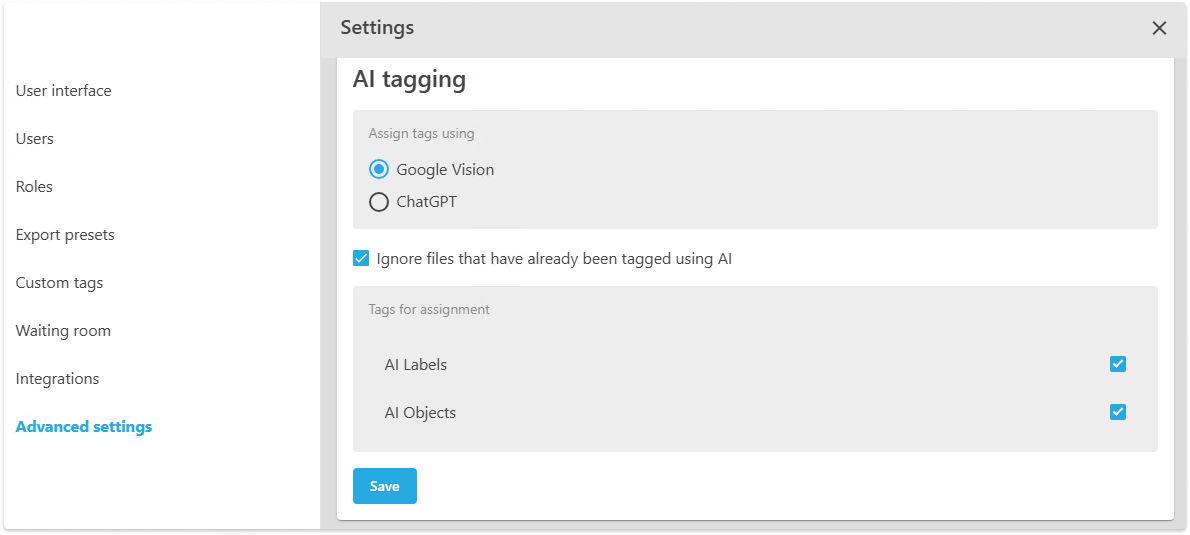Close the Settings dialog
This screenshot has height=535, width=1190.
coord(1159,28)
